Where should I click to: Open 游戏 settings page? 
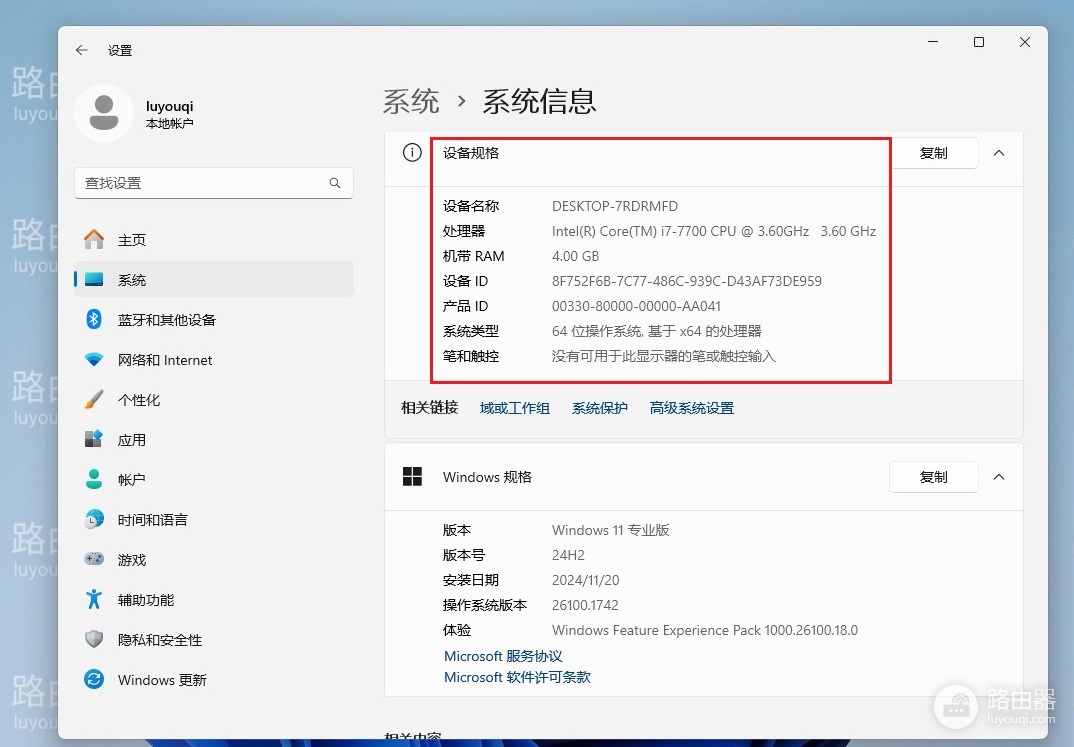pos(214,559)
